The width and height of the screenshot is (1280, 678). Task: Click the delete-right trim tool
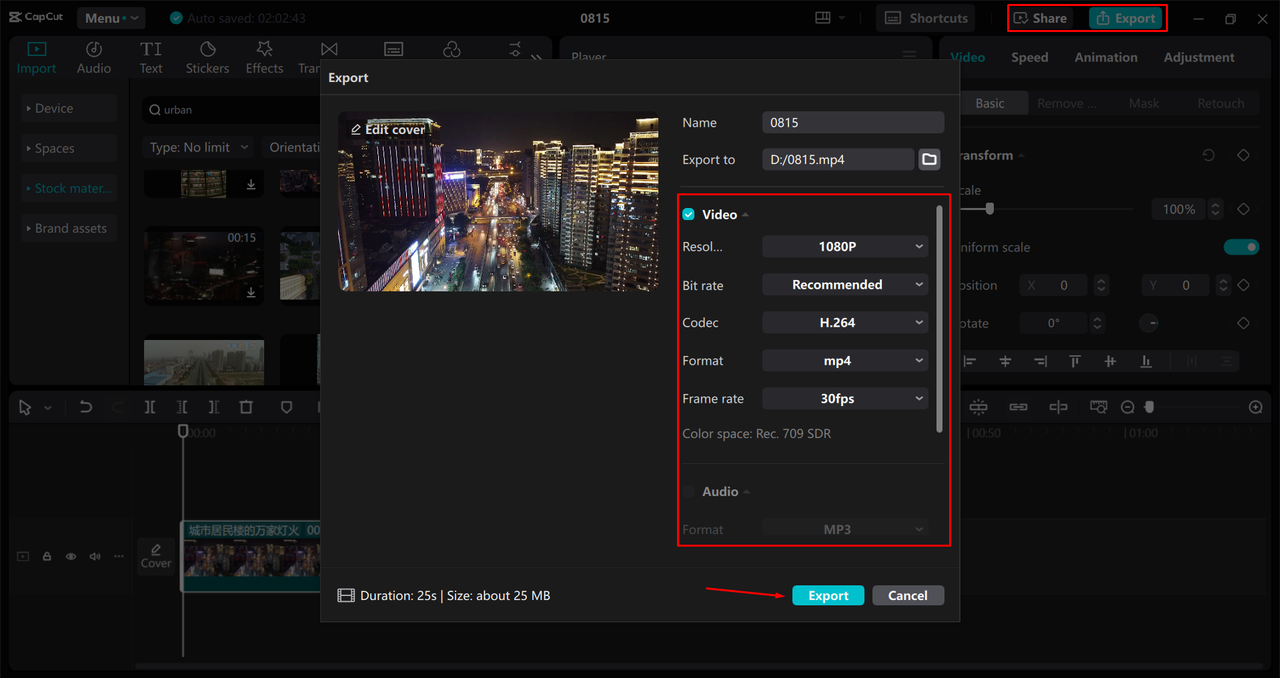214,407
